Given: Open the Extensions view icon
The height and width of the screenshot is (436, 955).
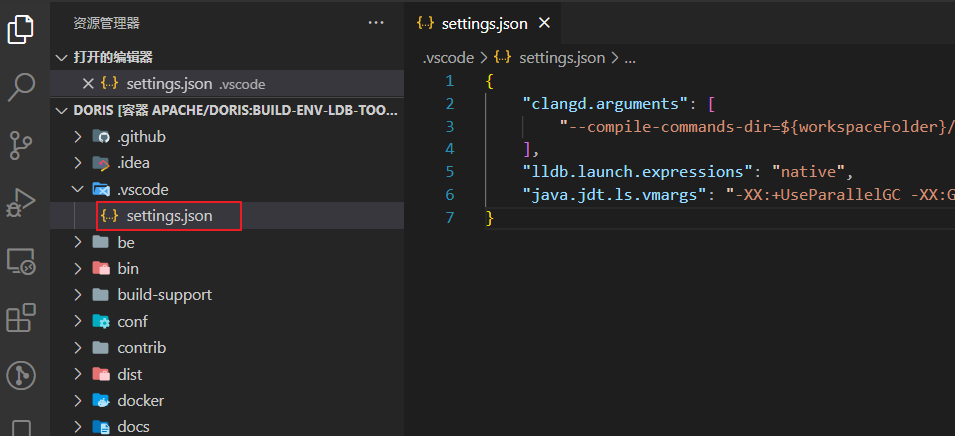Looking at the screenshot, I should pos(22,318).
